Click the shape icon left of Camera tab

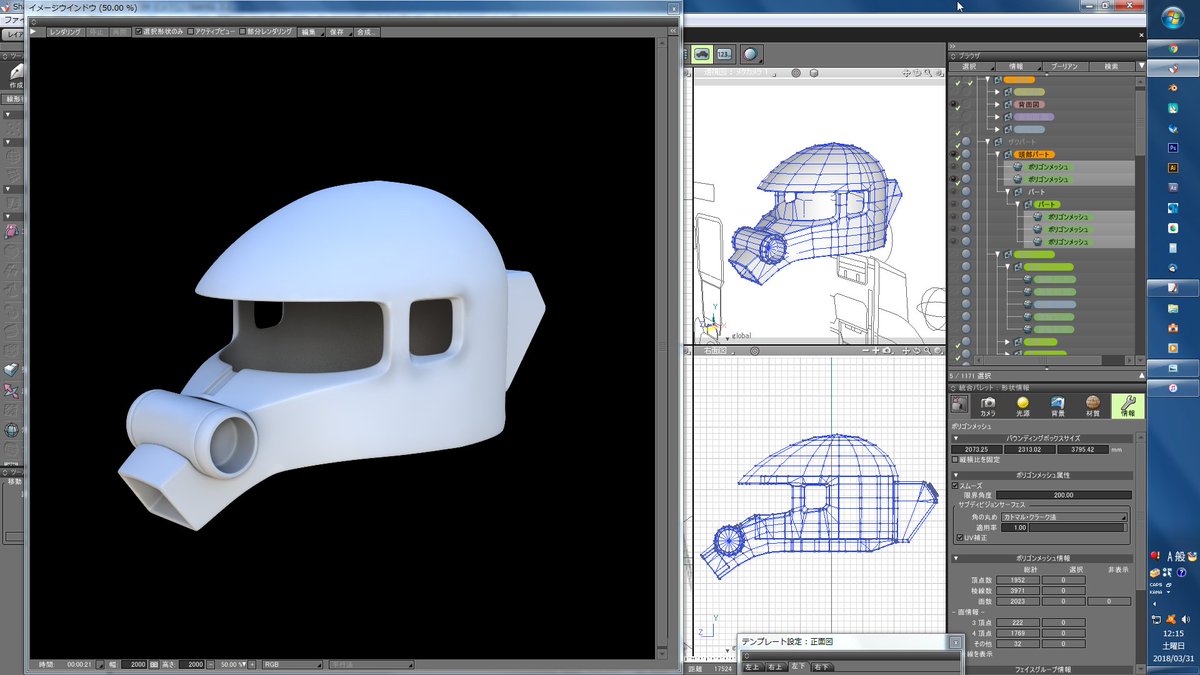click(959, 404)
